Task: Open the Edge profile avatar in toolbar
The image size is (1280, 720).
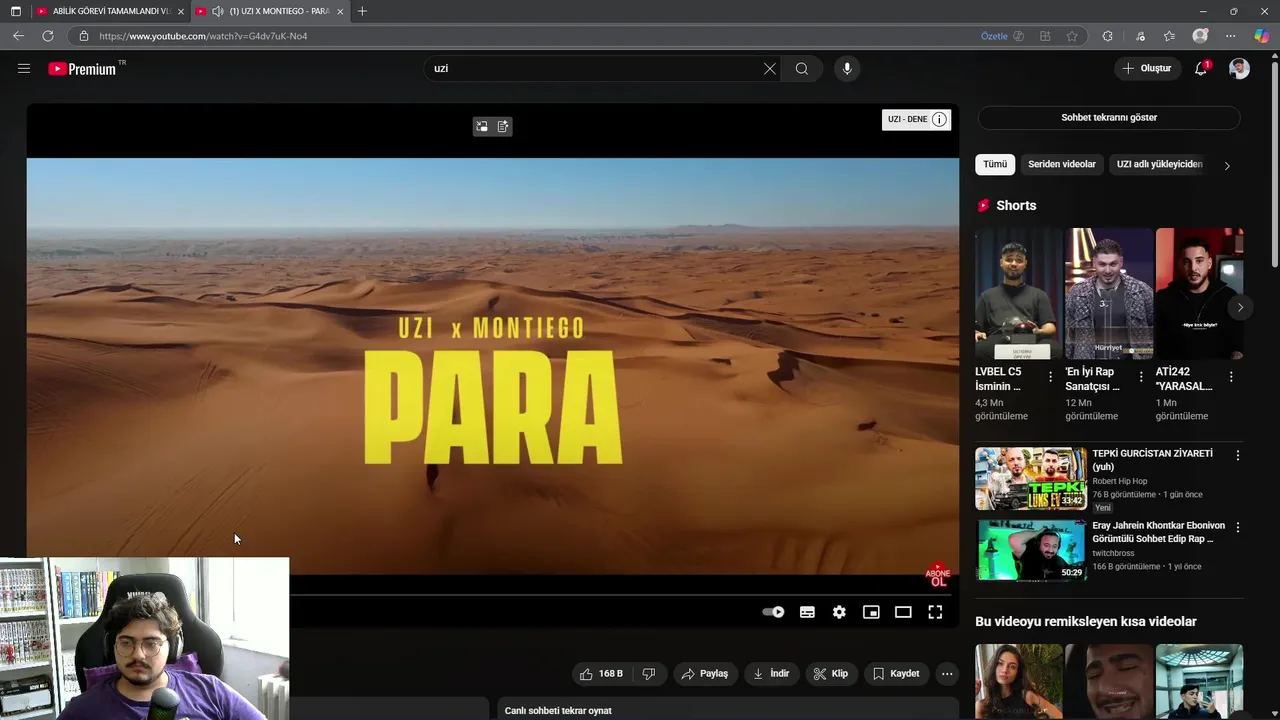Action: coord(1200,36)
